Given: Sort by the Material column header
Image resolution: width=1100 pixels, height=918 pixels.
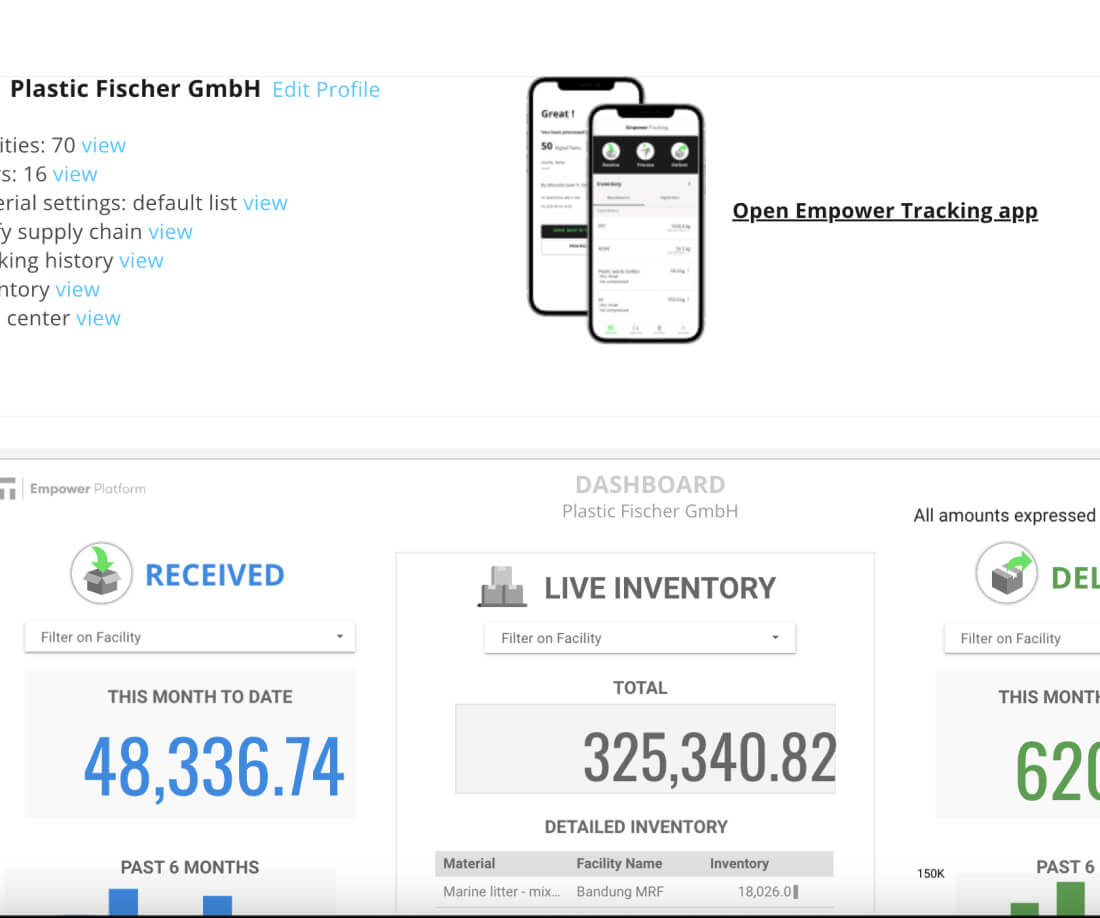Looking at the screenshot, I should [x=469, y=863].
